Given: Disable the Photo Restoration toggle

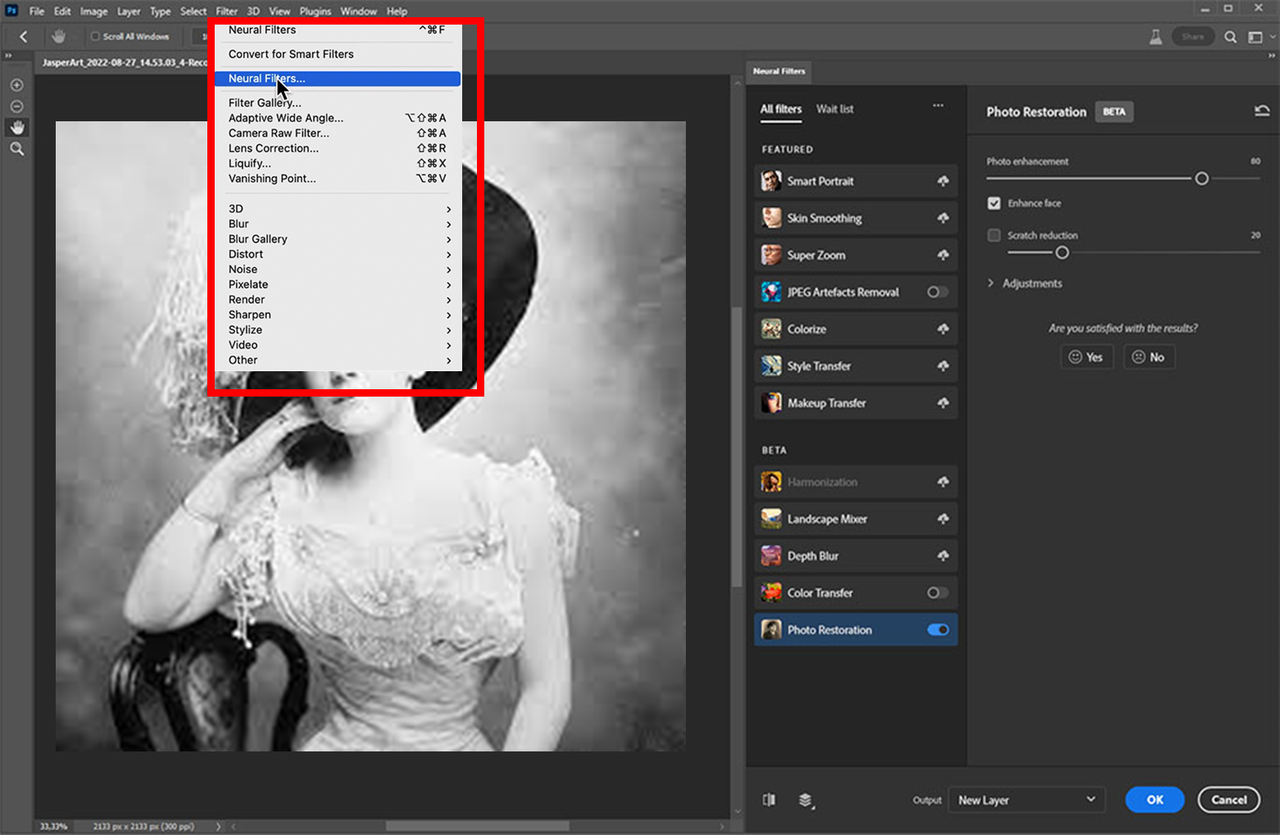Looking at the screenshot, I should pyautogui.click(x=936, y=629).
